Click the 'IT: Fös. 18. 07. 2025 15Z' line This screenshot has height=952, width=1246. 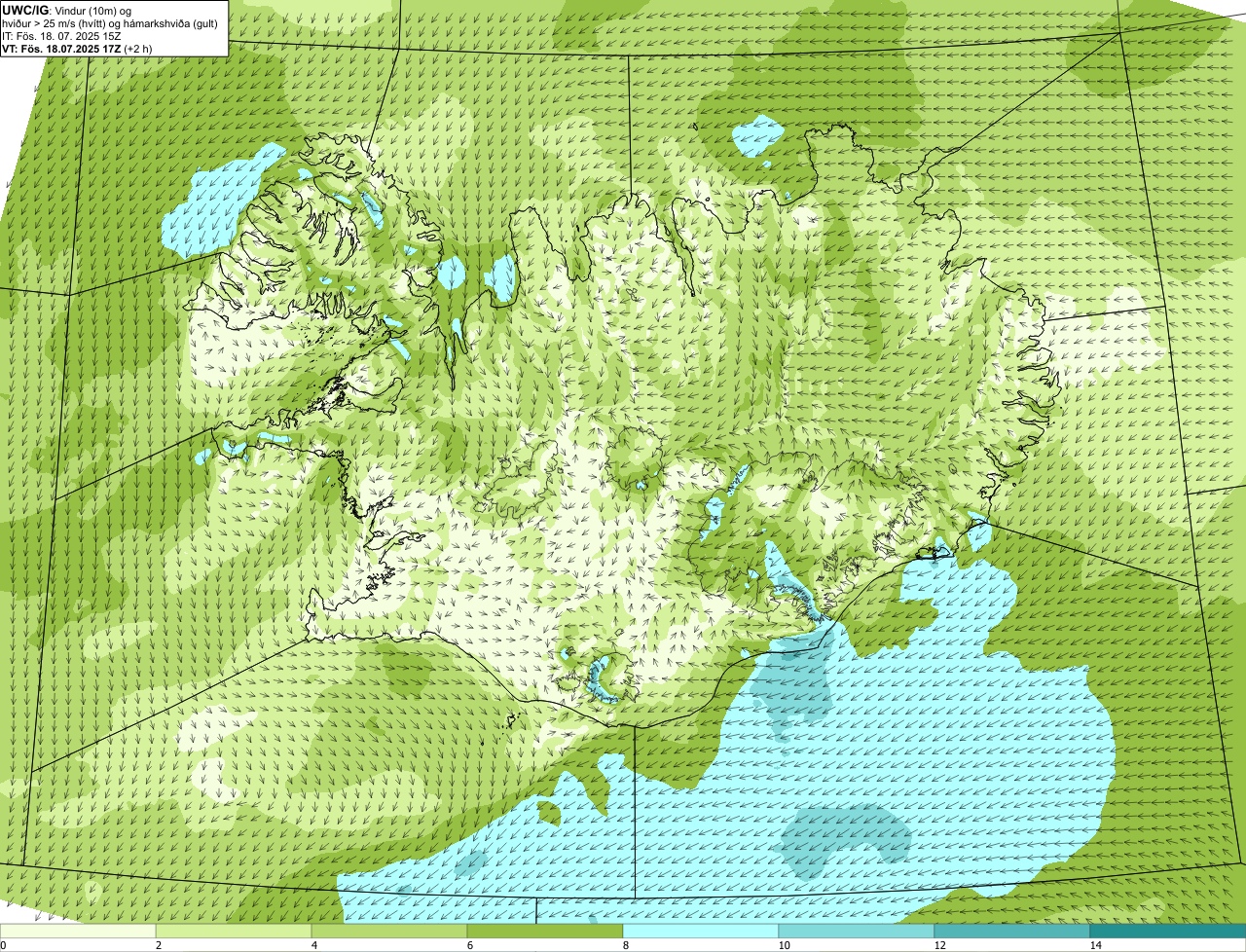point(62,36)
